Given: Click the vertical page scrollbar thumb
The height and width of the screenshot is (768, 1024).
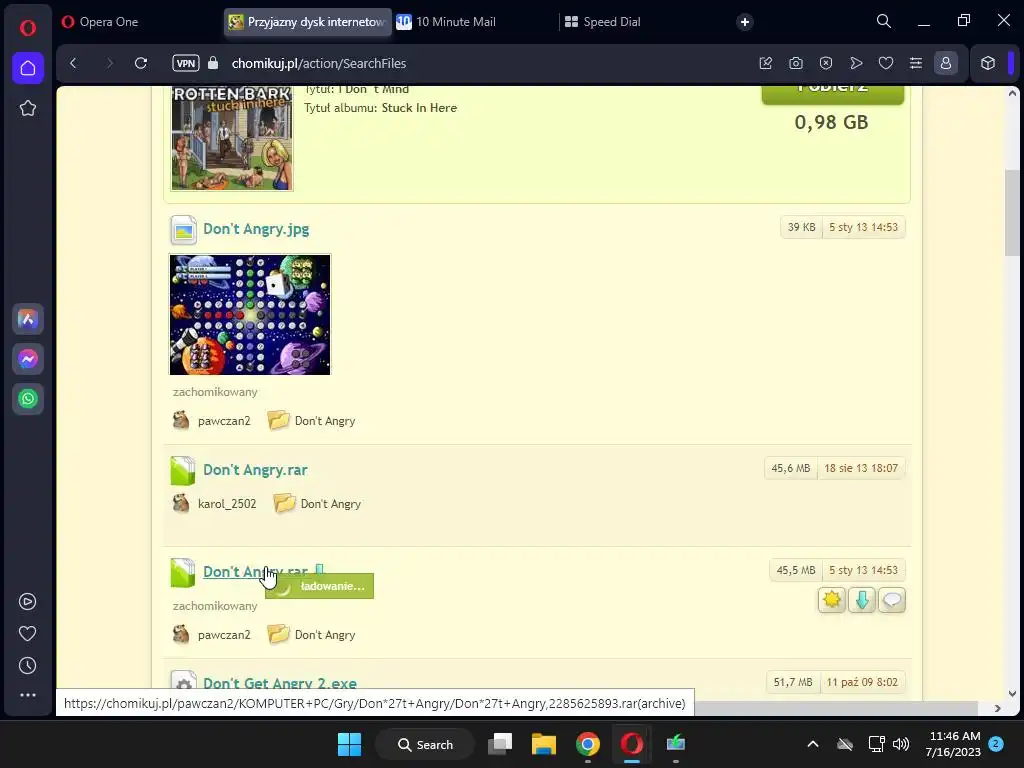Looking at the screenshot, I should point(1012,212).
